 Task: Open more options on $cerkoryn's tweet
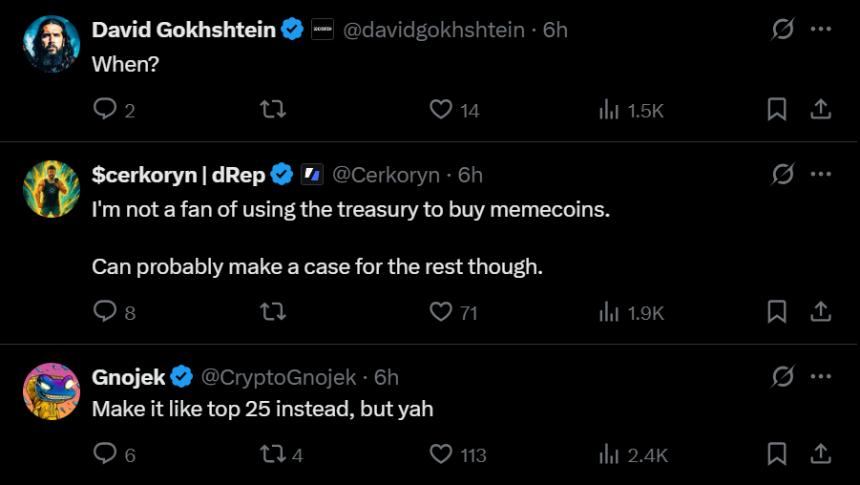pyautogui.click(x=821, y=175)
